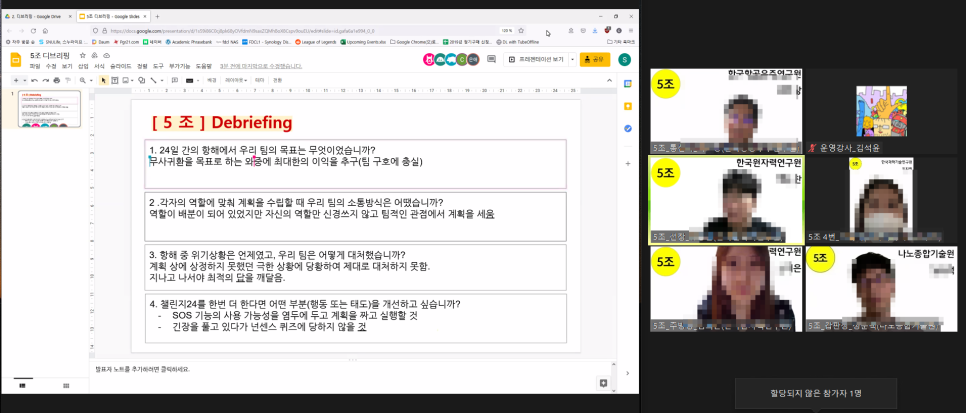Image resolution: width=966 pixels, height=413 pixels.
Task: Reload the page in the browser
Action: [x=34, y=30]
